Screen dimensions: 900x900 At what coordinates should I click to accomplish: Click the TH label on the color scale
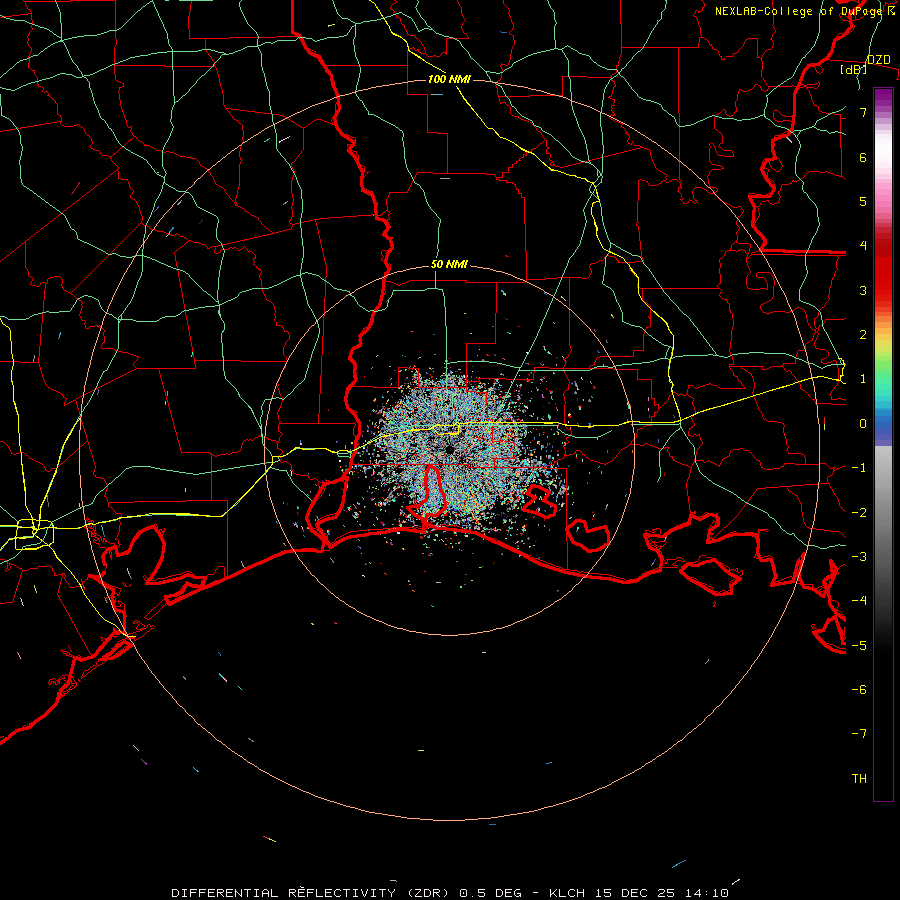(x=859, y=779)
